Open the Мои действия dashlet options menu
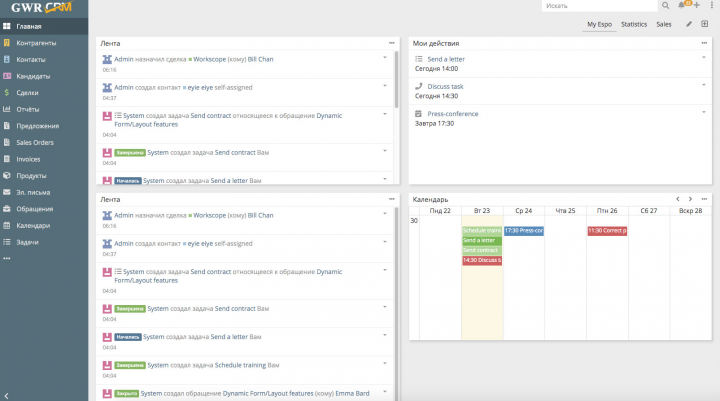 click(704, 43)
